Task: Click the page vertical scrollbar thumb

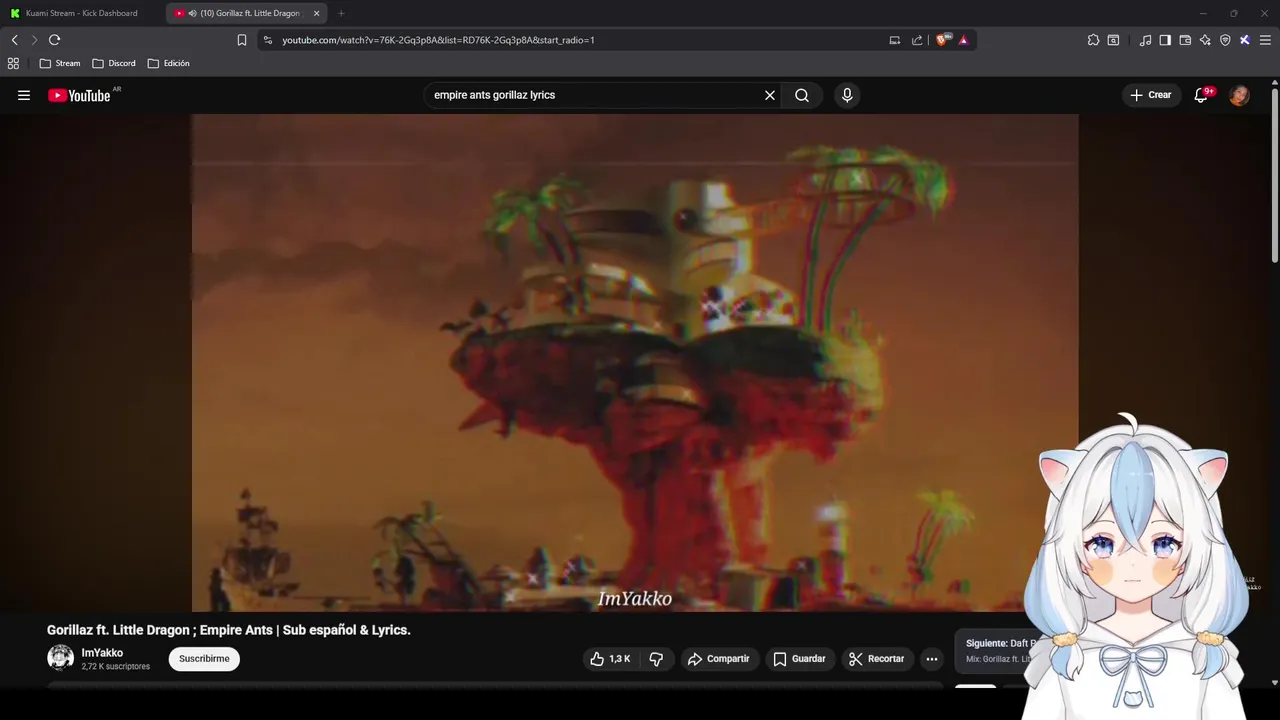Action: click(1275, 176)
